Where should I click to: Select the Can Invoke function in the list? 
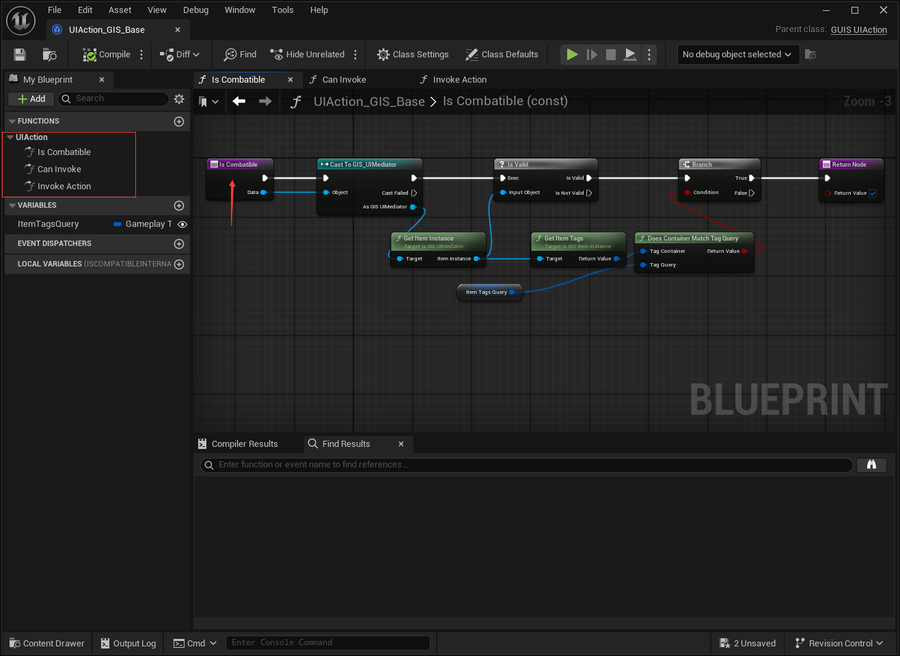click(x=59, y=169)
